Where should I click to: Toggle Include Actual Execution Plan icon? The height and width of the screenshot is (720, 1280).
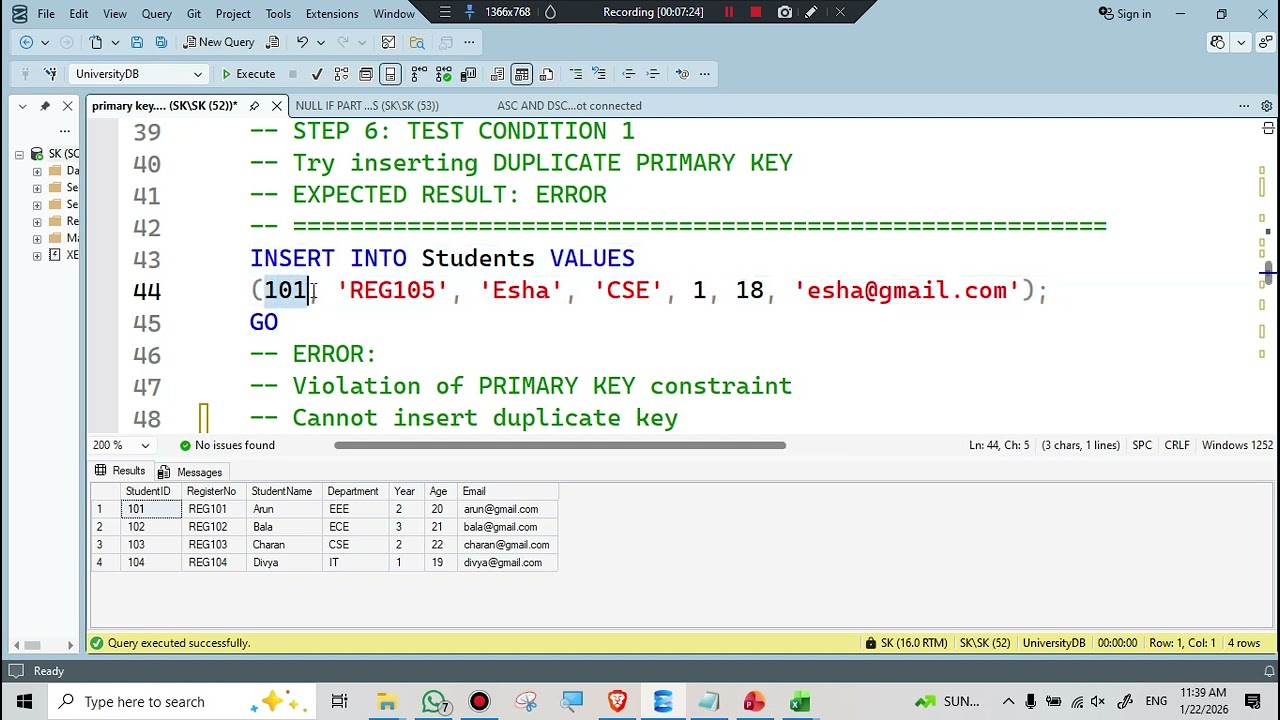click(x=419, y=74)
